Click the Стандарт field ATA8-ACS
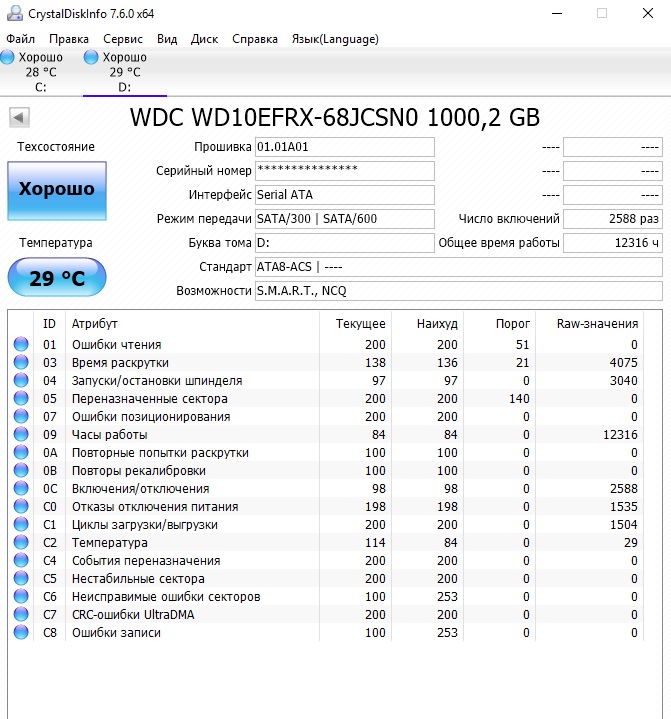Screen dimensions: 671x719 click(459, 267)
